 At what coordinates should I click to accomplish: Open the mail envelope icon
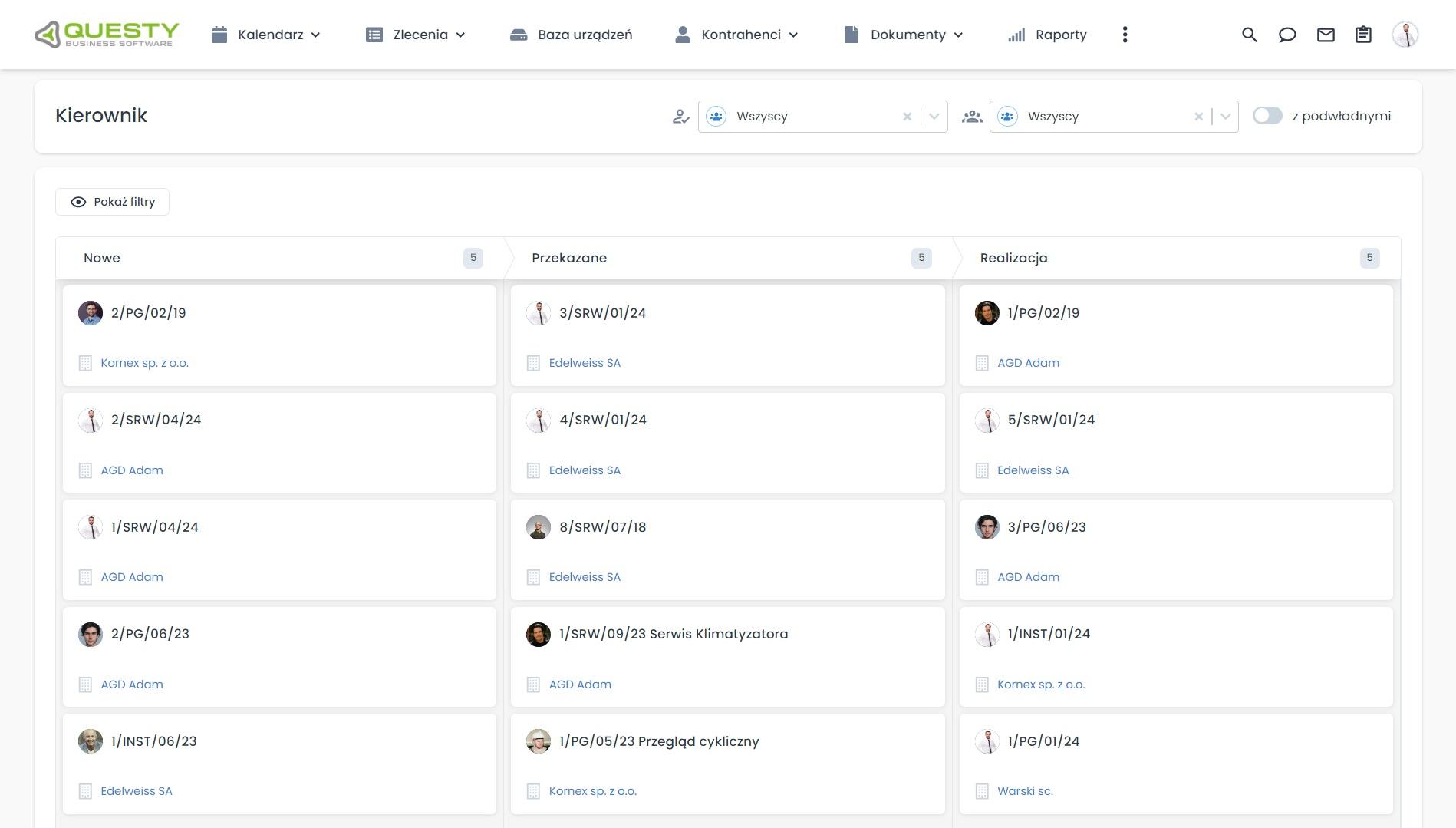[x=1326, y=35]
